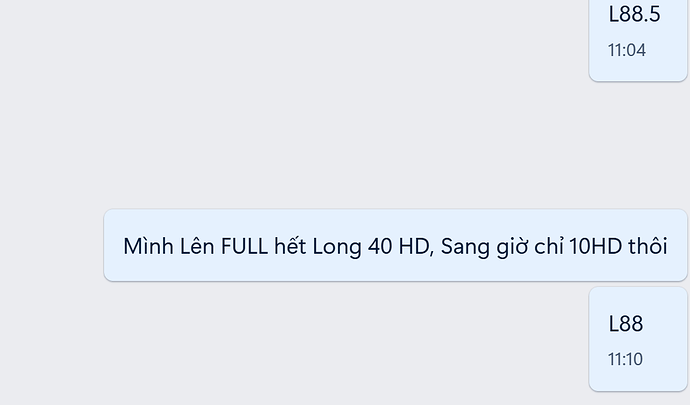Click the word Mình starting the message

point(148,246)
